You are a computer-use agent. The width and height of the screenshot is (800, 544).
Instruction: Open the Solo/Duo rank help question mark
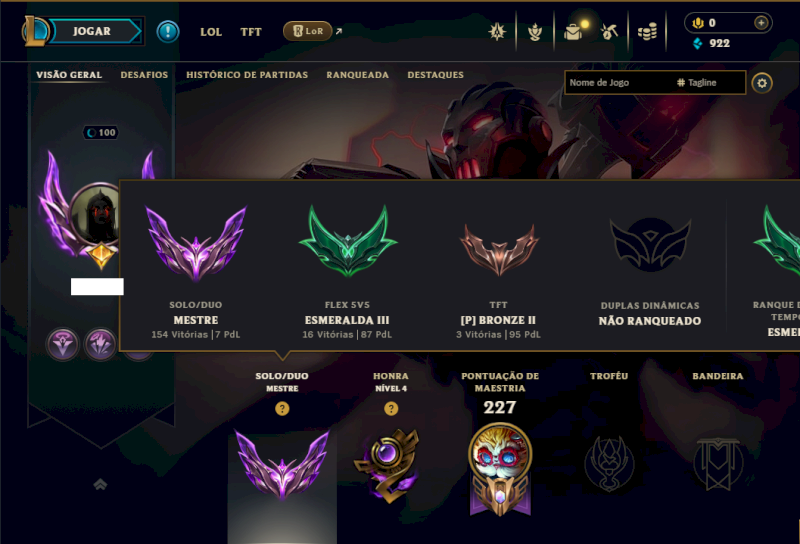point(282,408)
